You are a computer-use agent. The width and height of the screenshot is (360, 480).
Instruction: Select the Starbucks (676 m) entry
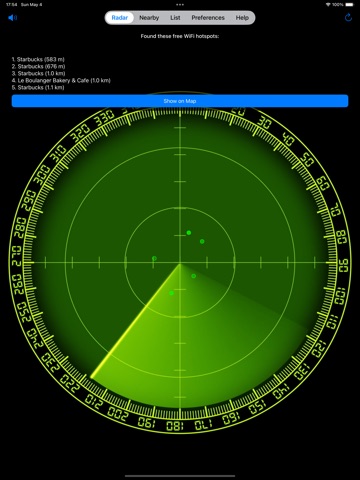38,66
